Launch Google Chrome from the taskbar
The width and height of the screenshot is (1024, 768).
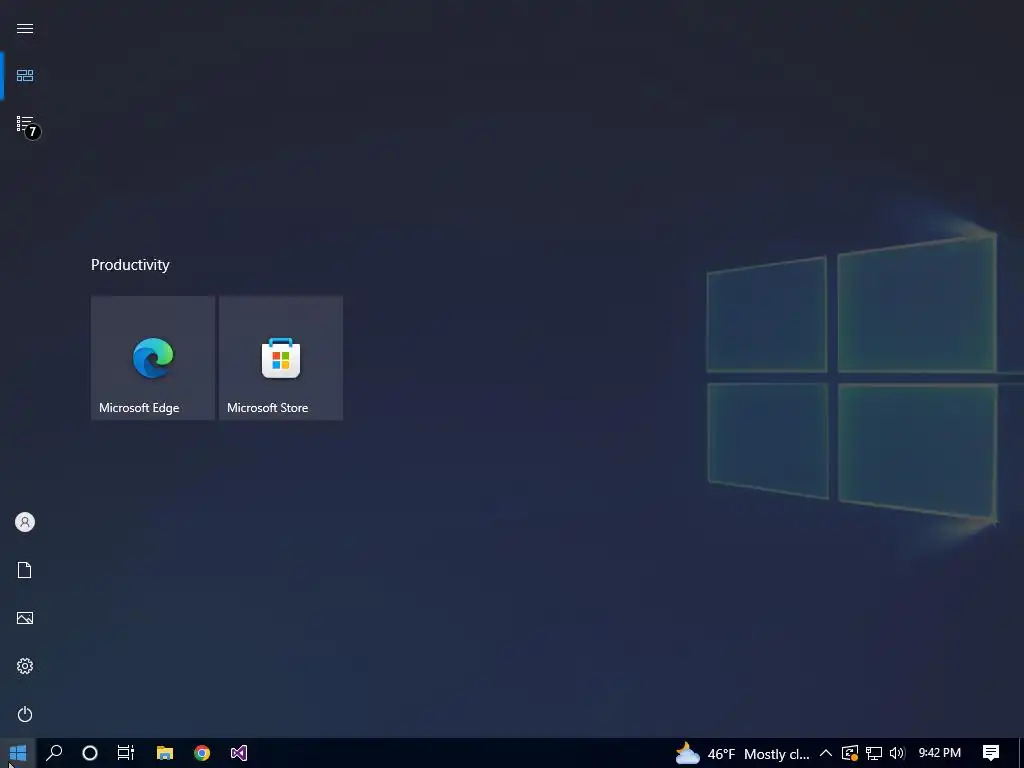point(202,753)
